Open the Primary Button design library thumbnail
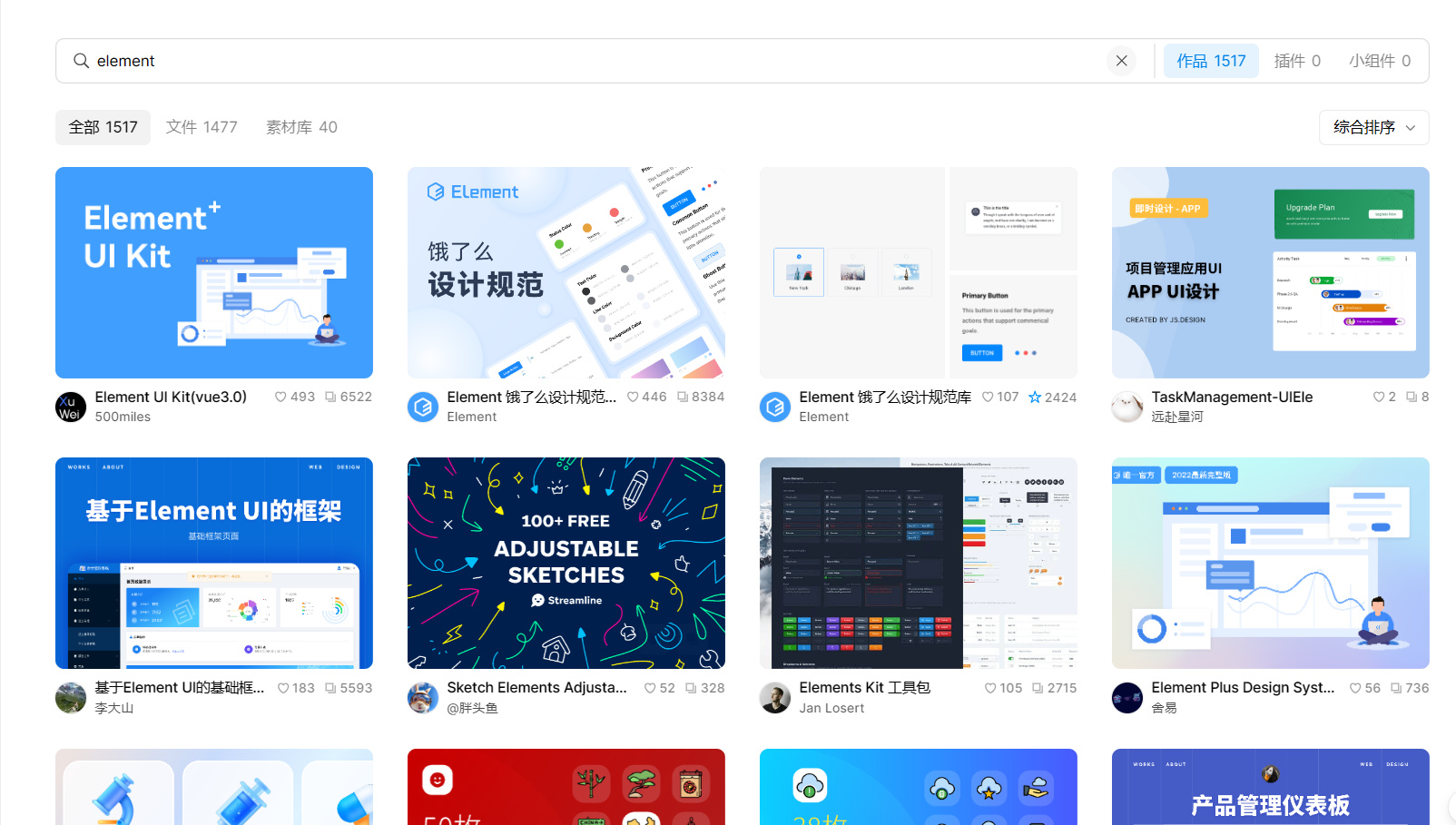 click(x=919, y=272)
